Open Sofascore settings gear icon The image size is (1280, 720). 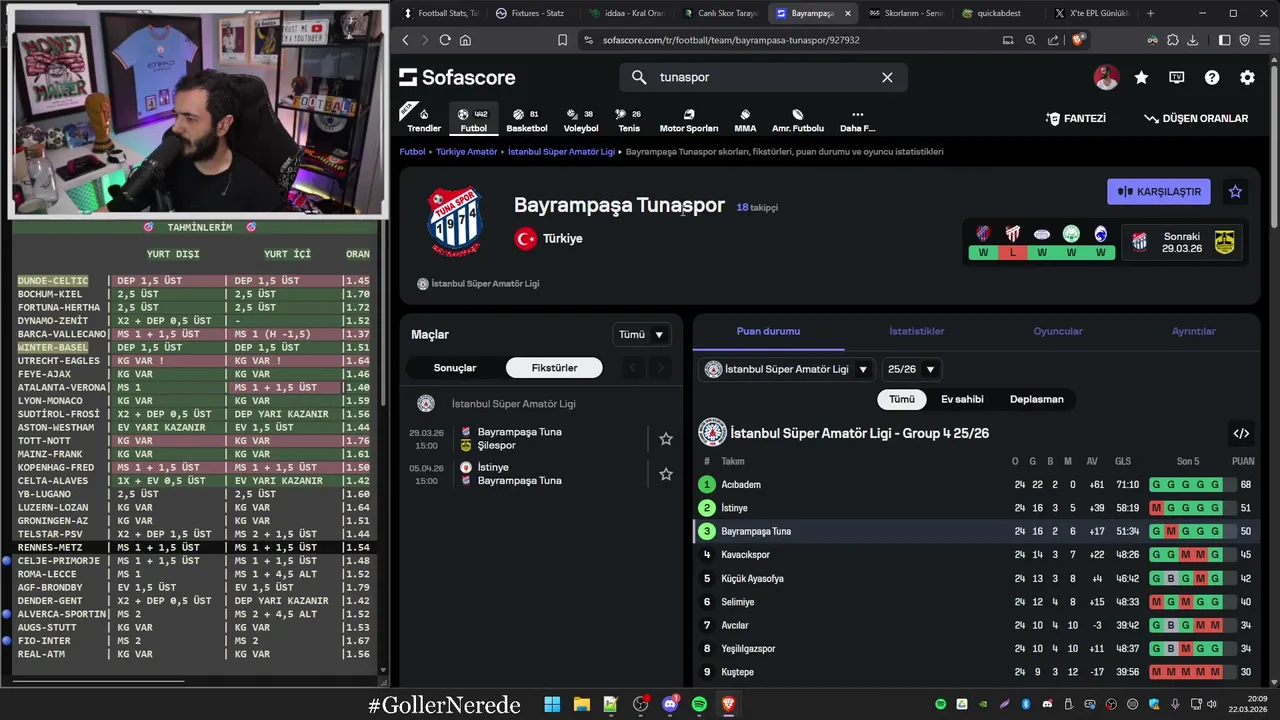[1247, 77]
